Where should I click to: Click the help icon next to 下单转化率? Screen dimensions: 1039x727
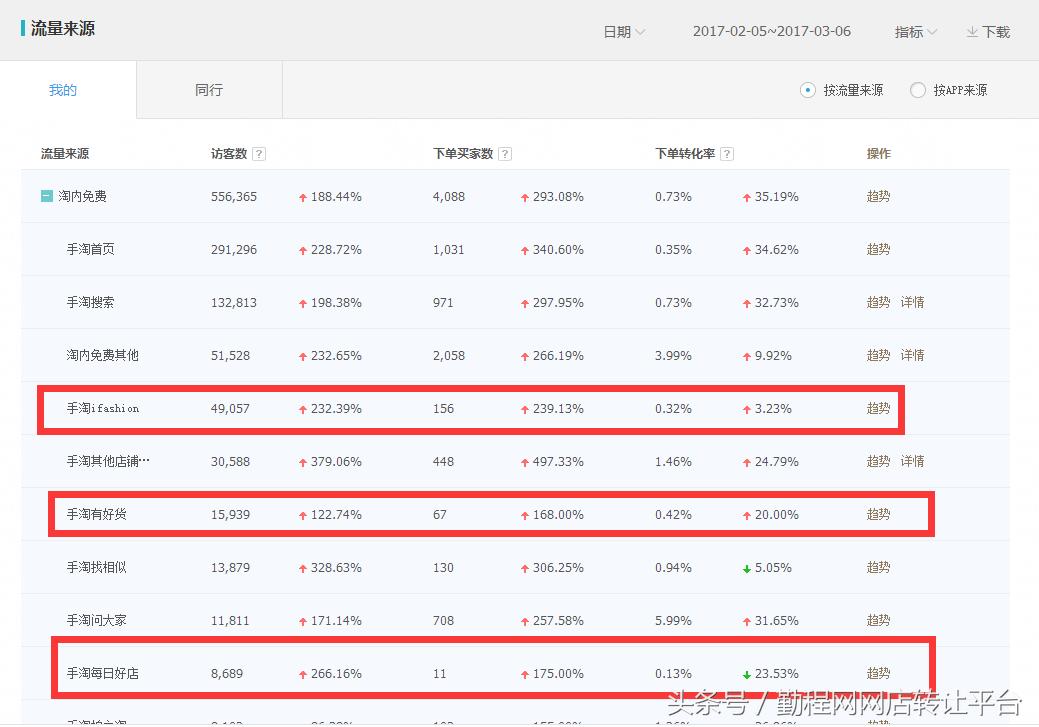pyautogui.click(x=727, y=154)
